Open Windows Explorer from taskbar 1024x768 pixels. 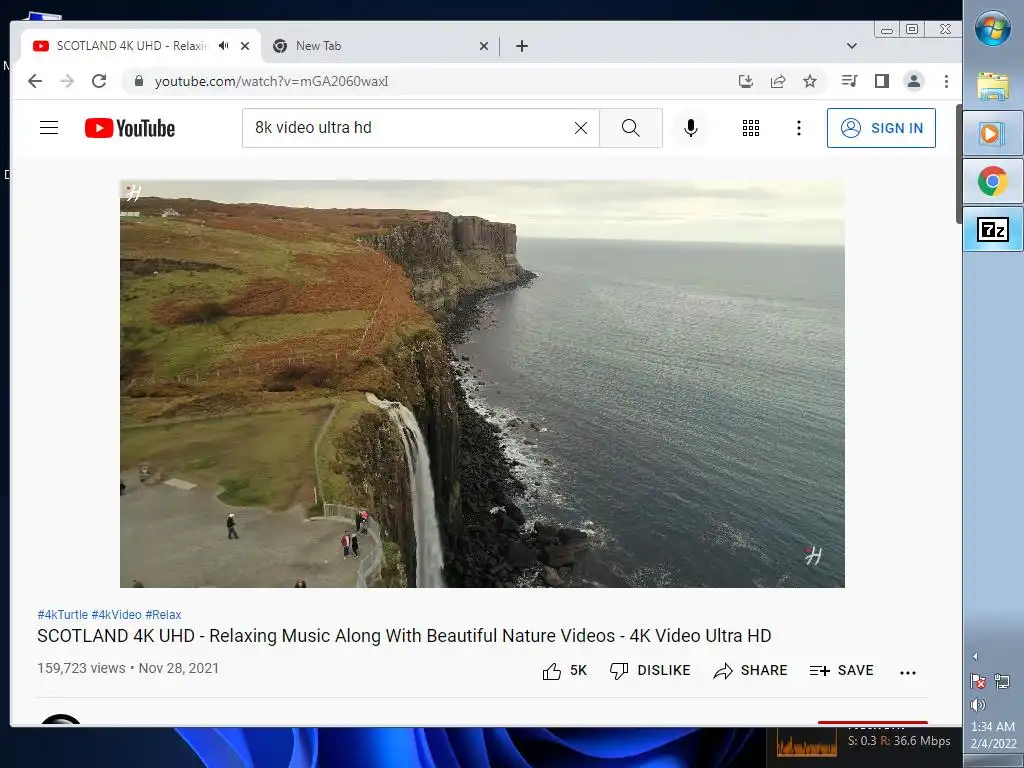click(993, 86)
